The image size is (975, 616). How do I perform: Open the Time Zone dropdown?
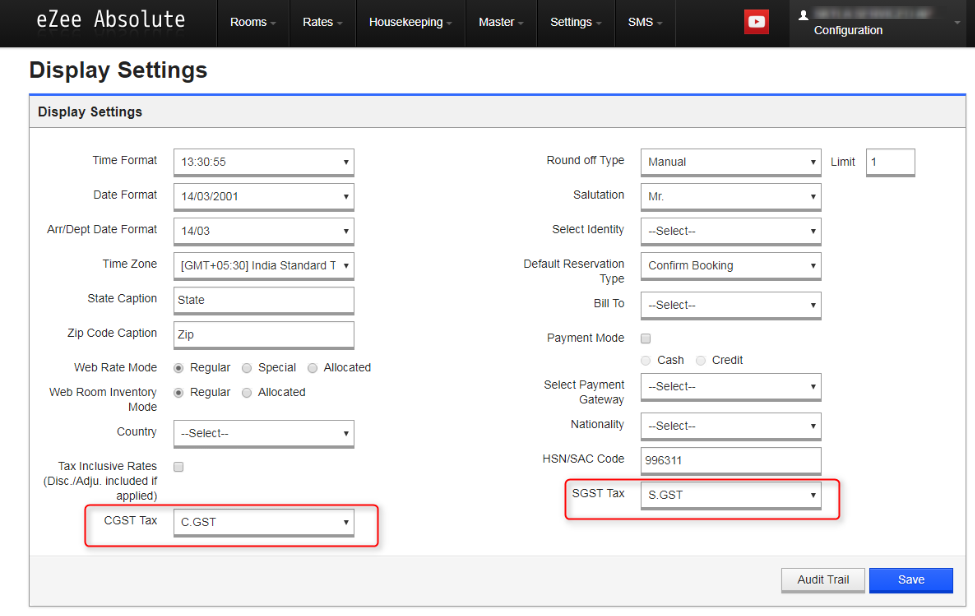pos(264,266)
